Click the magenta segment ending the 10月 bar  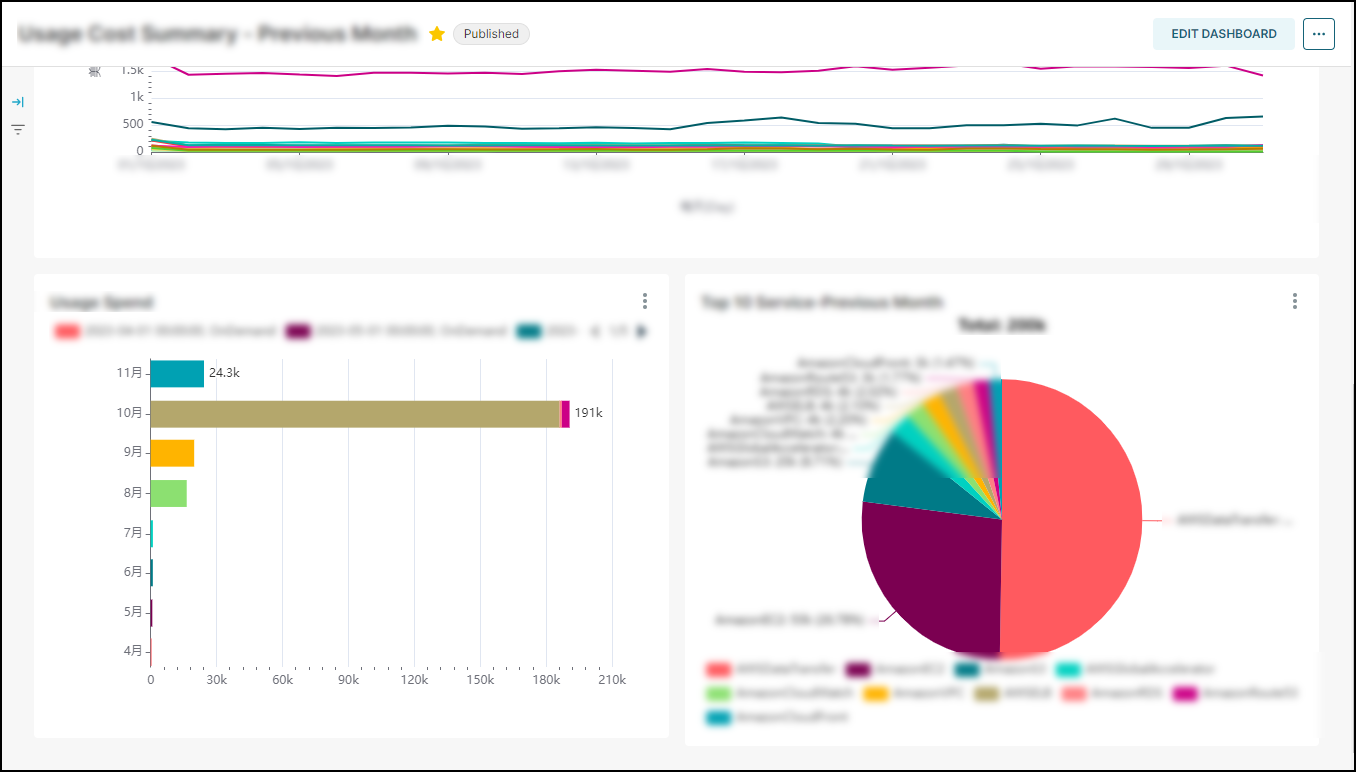[566, 414]
